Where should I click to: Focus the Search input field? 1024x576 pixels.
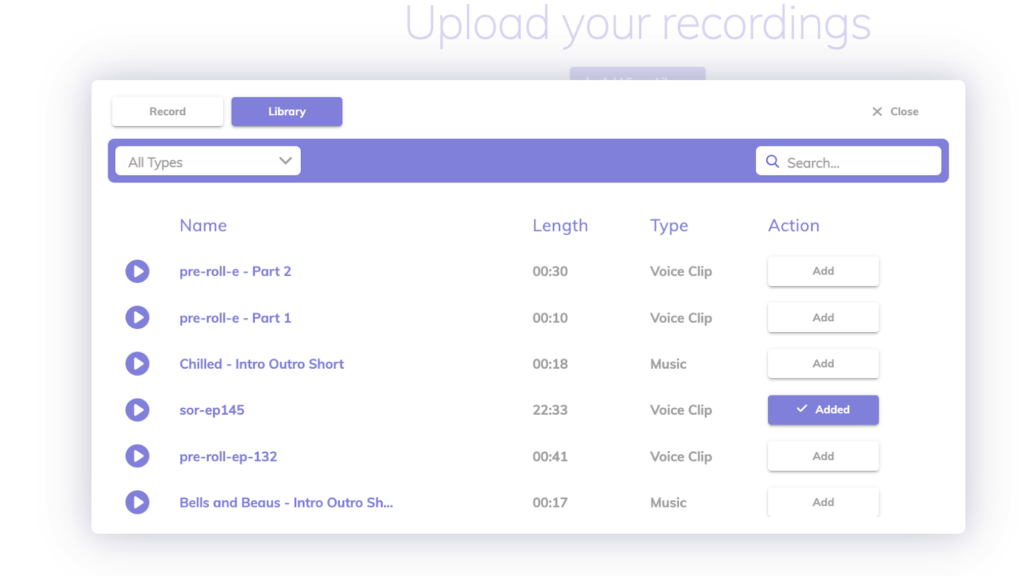[x=848, y=161]
